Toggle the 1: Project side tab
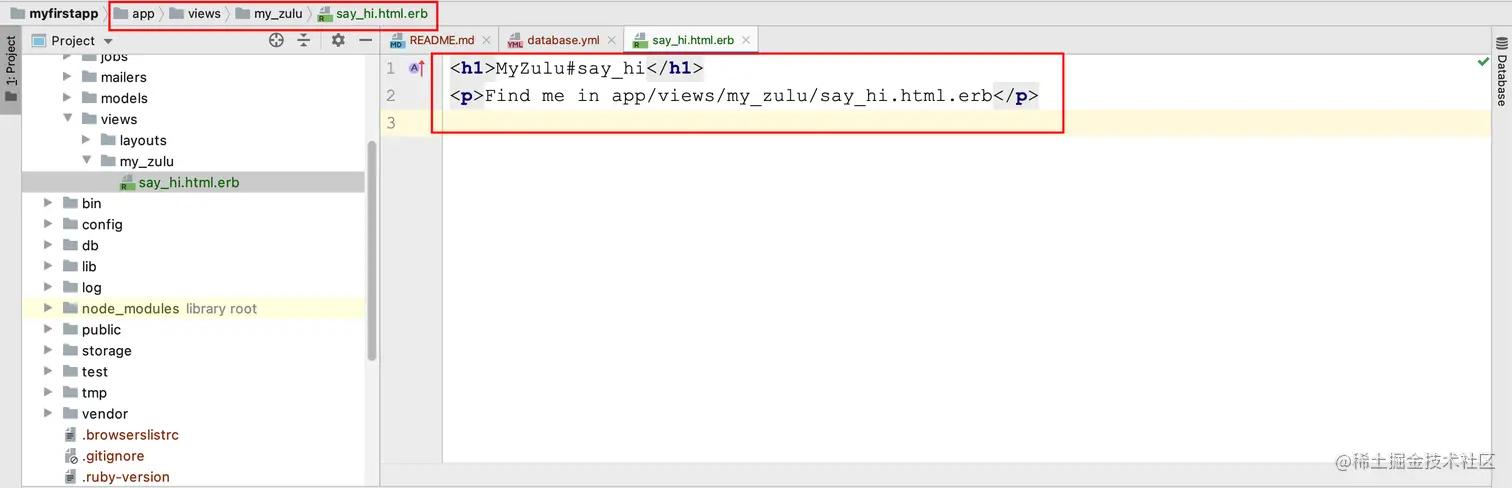Screen dimensions: 1512x488 [11, 70]
